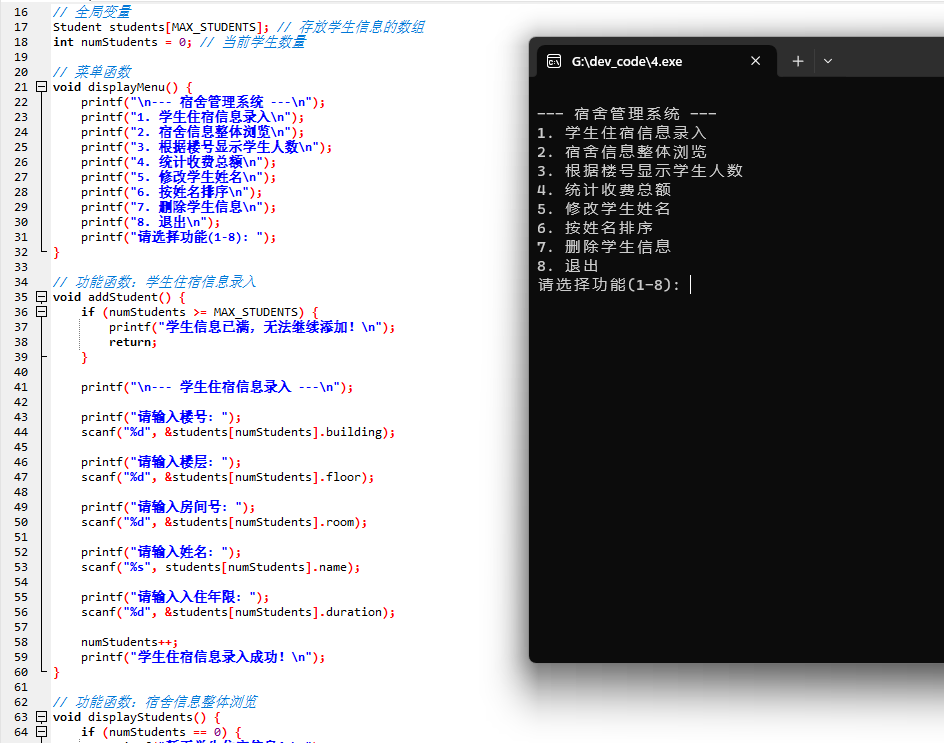Click the terminal heading --- 宿舍管理系统 ---
The image size is (944, 743).
[x=627, y=114]
